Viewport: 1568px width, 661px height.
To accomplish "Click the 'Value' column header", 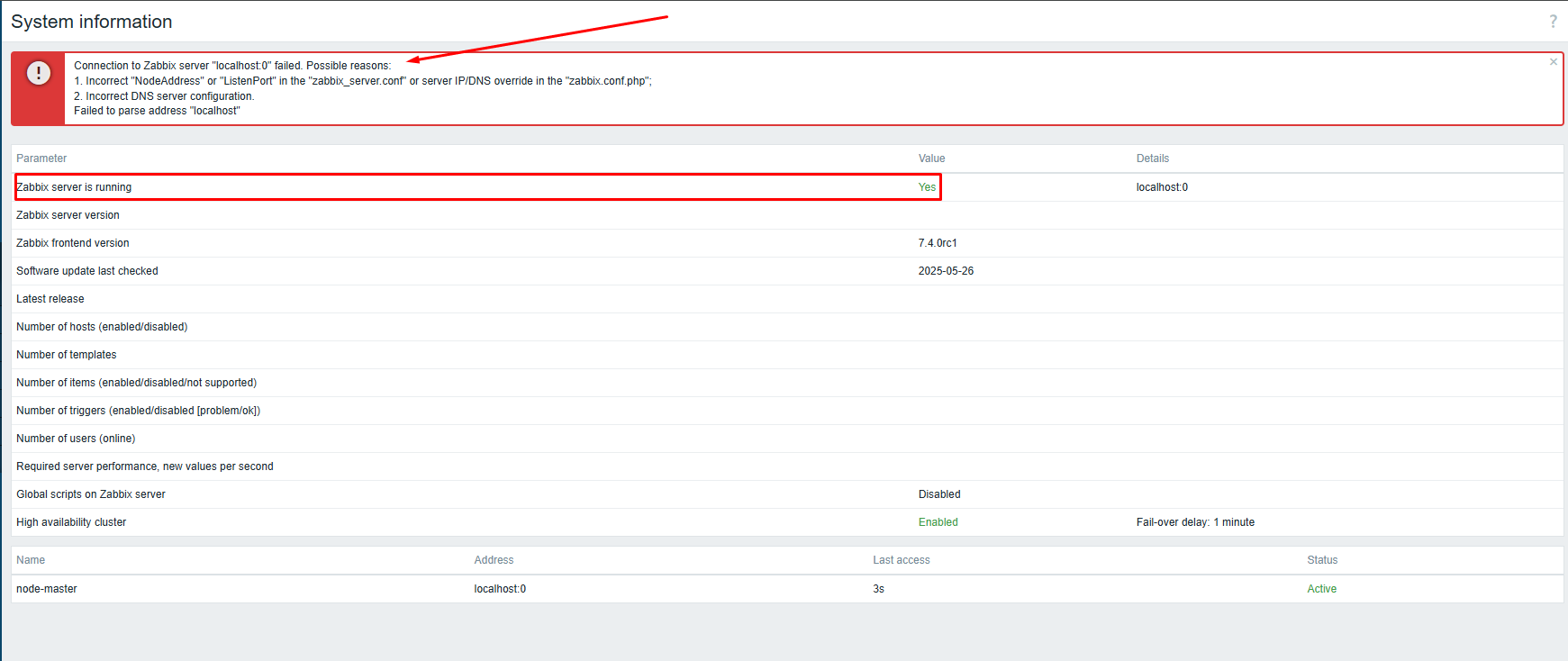I will (x=931, y=158).
